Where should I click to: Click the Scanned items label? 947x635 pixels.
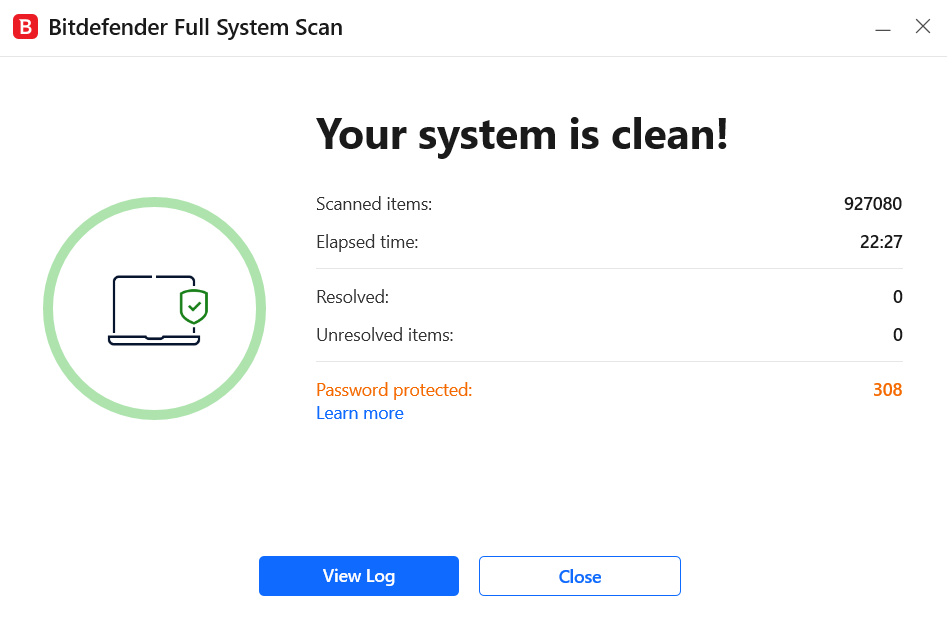coord(374,204)
